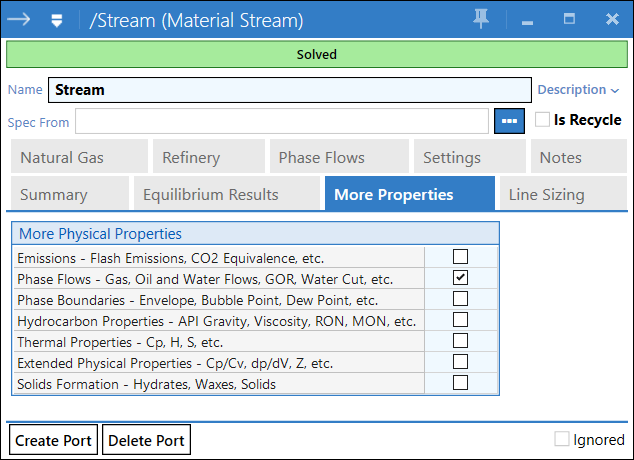Open the title bar dropdown marker icon

[x=57, y=19]
